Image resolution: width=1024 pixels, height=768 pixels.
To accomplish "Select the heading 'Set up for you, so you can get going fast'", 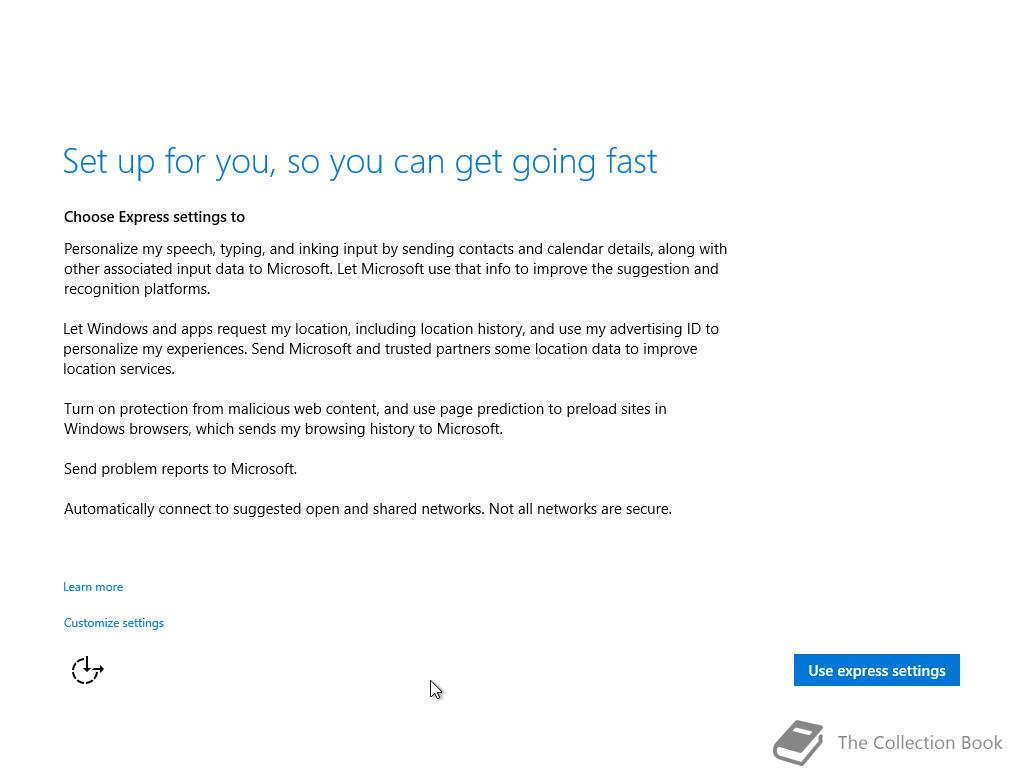I will (x=360, y=162).
